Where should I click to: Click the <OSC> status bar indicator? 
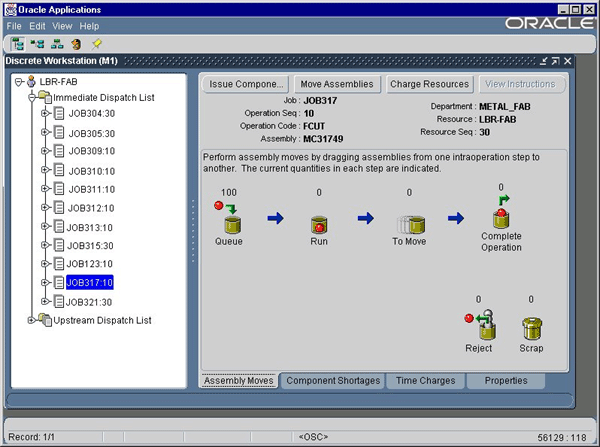click(x=313, y=437)
